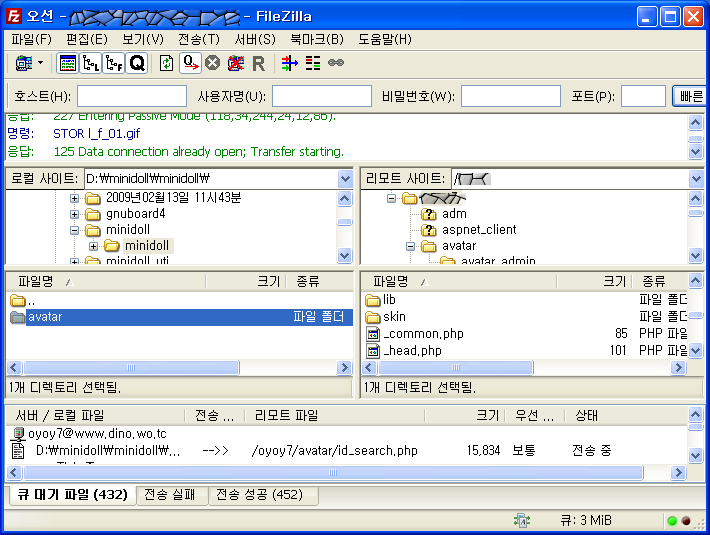
Task: Sort queue by 상태 column header
Action: [626, 415]
